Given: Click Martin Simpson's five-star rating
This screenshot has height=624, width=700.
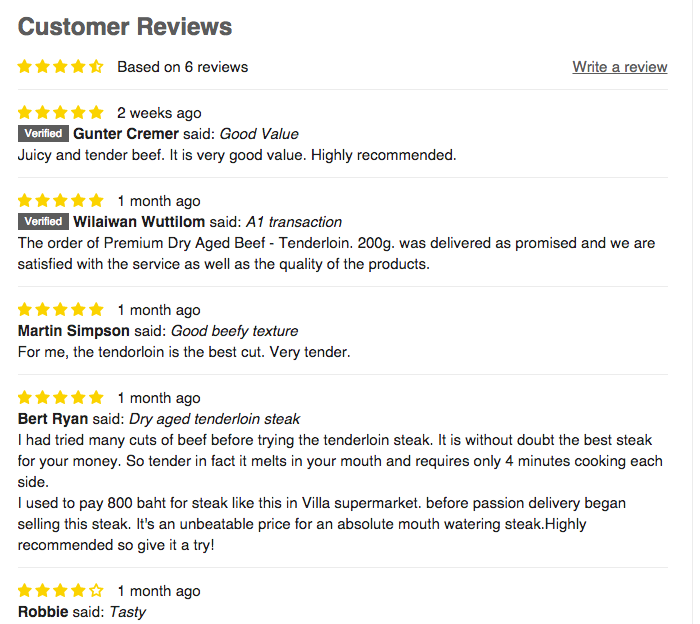Looking at the screenshot, I should point(60,310).
